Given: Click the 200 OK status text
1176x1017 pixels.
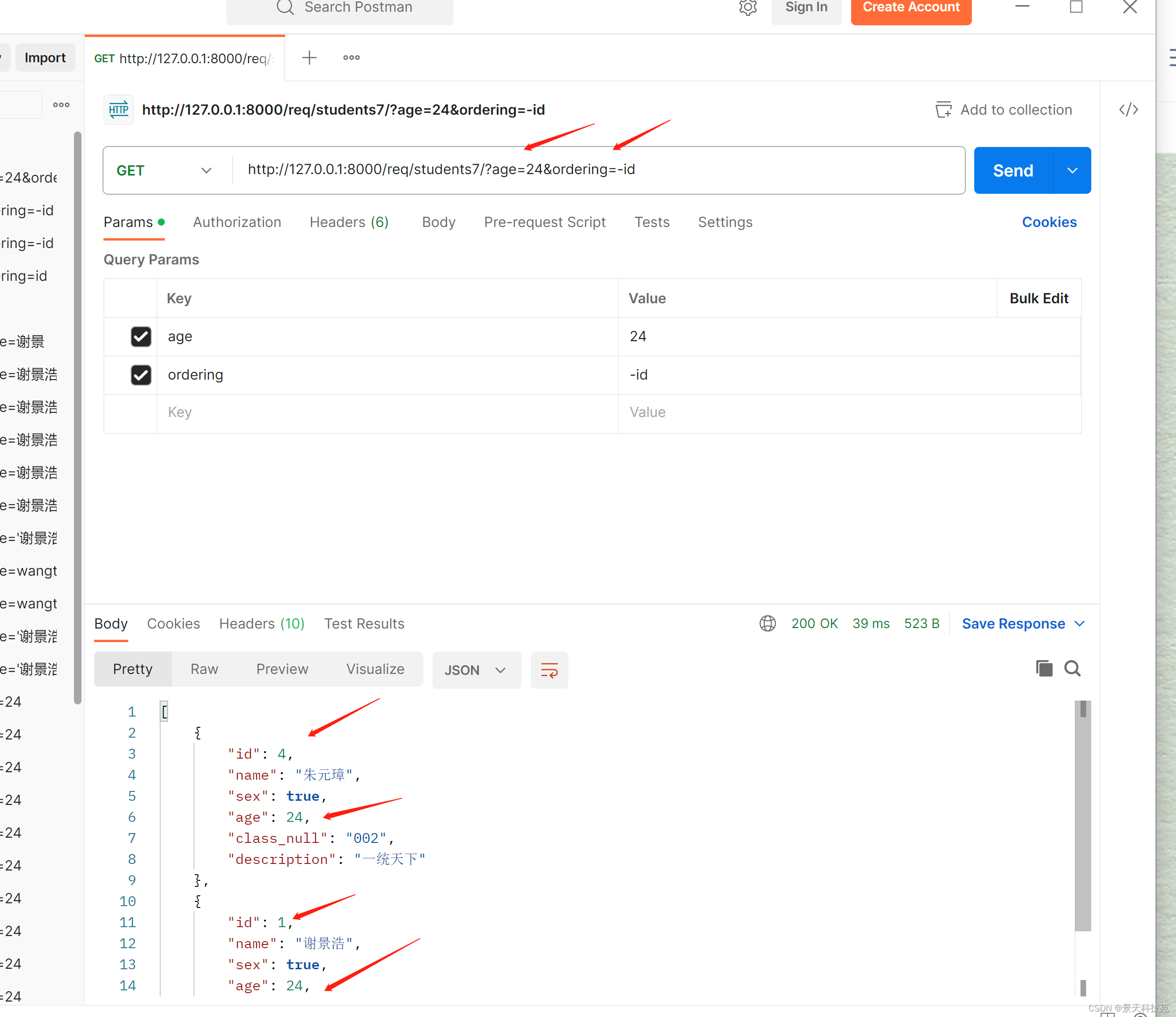Looking at the screenshot, I should (814, 623).
